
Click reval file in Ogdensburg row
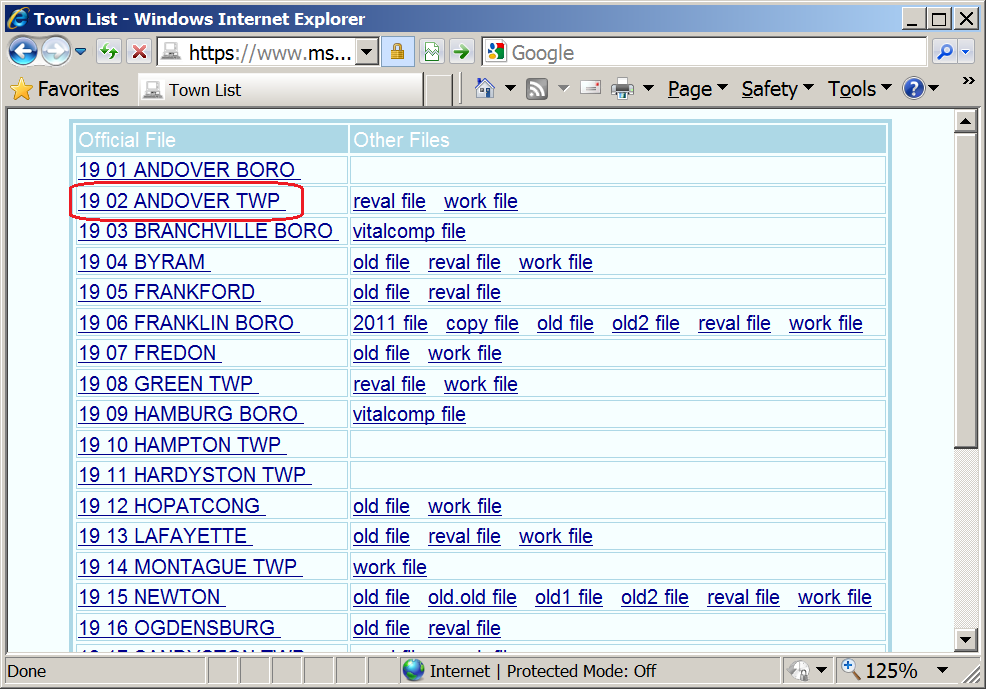pyautogui.click(x=464, y=628)
